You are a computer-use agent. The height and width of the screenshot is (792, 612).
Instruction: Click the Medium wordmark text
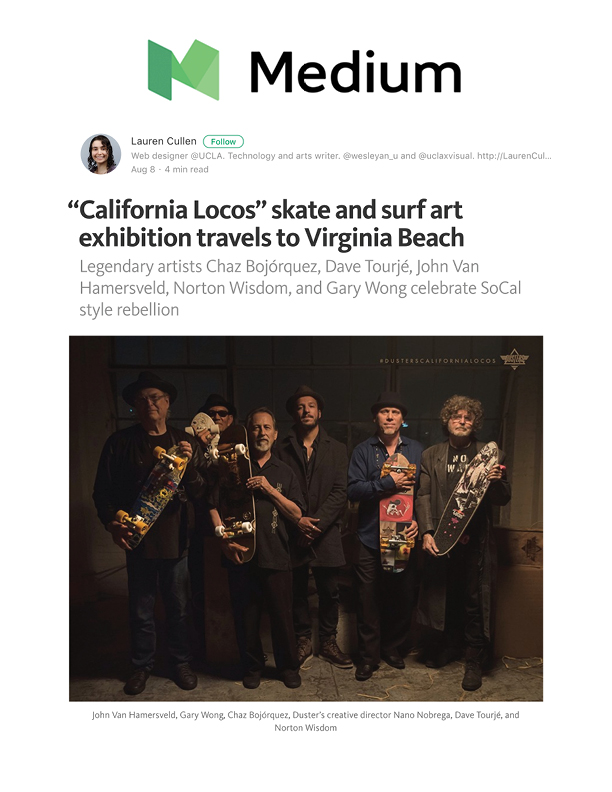point(355,72)
